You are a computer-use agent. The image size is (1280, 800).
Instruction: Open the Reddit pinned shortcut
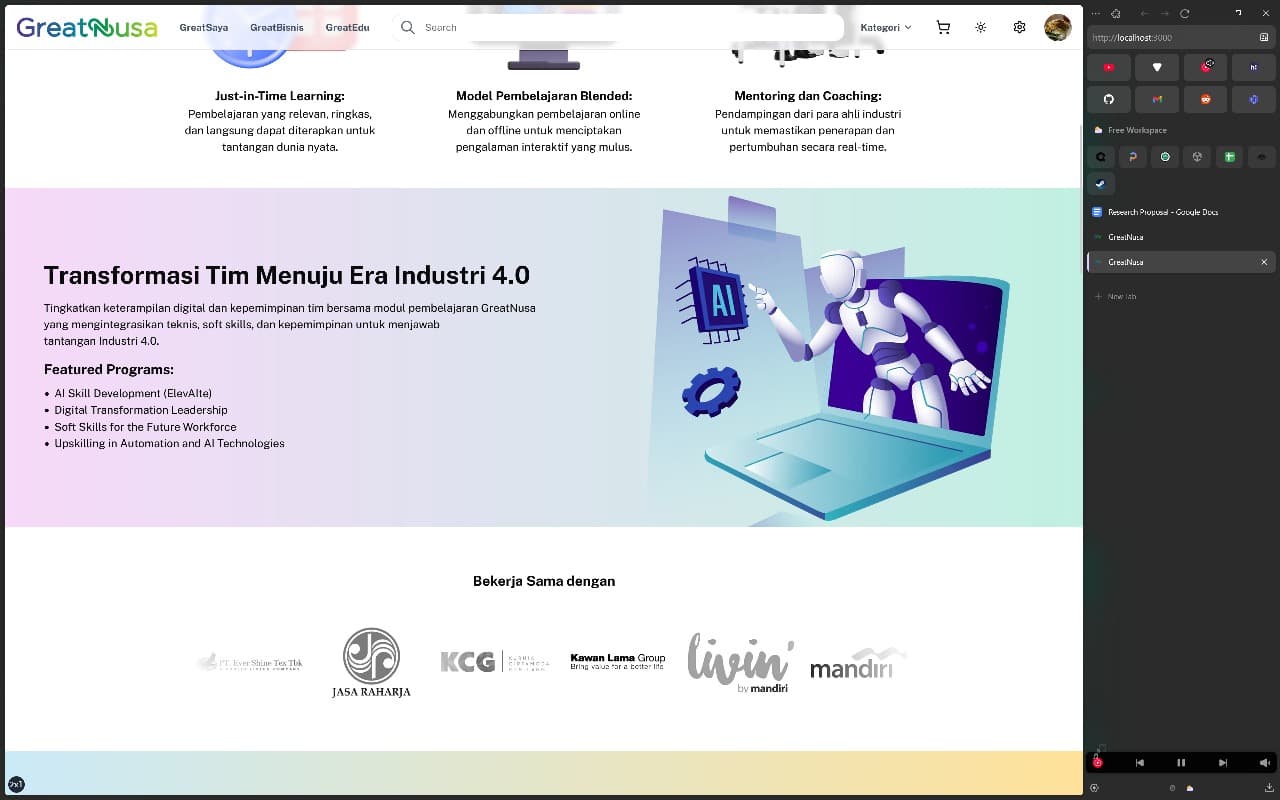point(1205,99)
